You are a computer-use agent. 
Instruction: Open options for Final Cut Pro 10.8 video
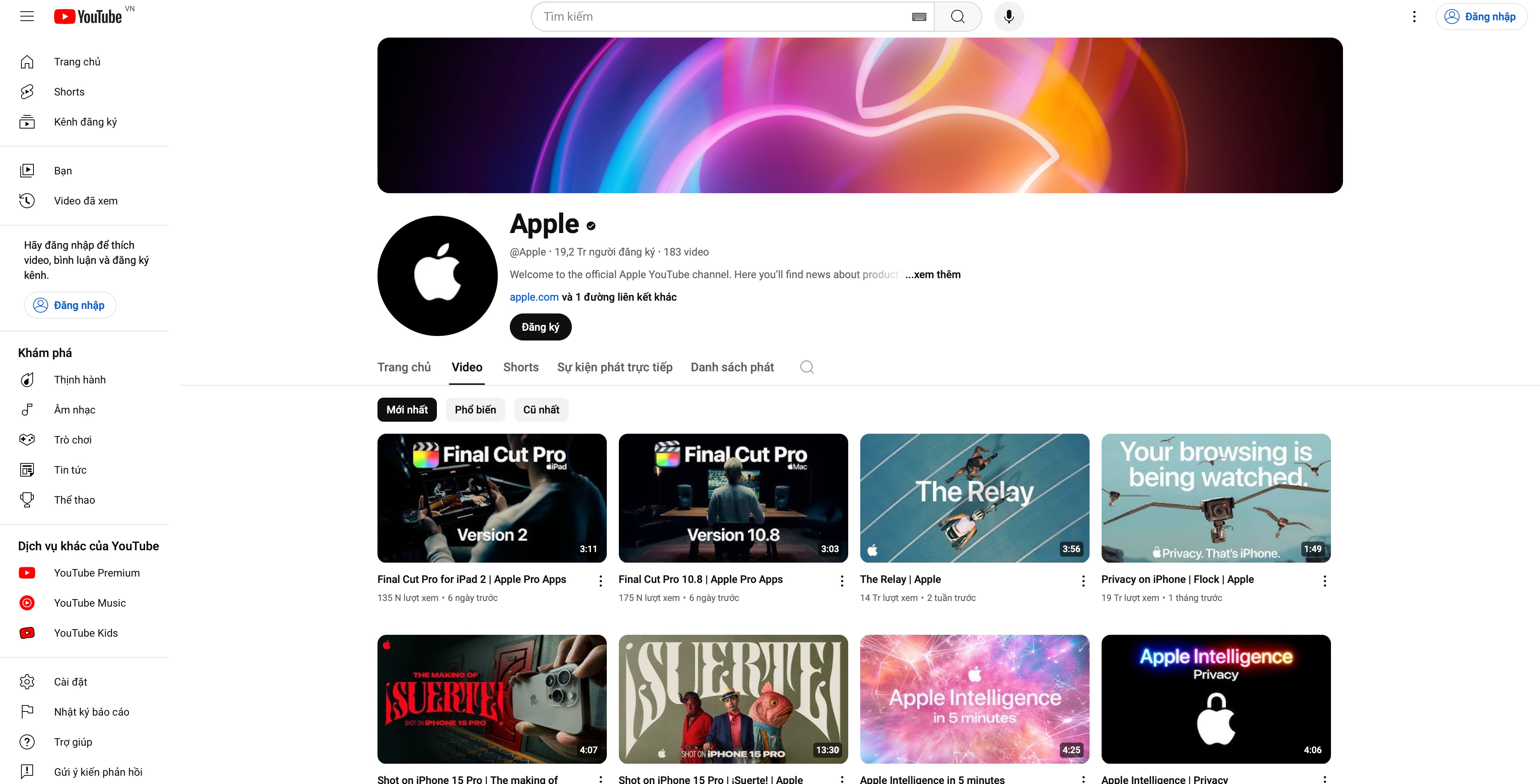click(x=842, y=581)
